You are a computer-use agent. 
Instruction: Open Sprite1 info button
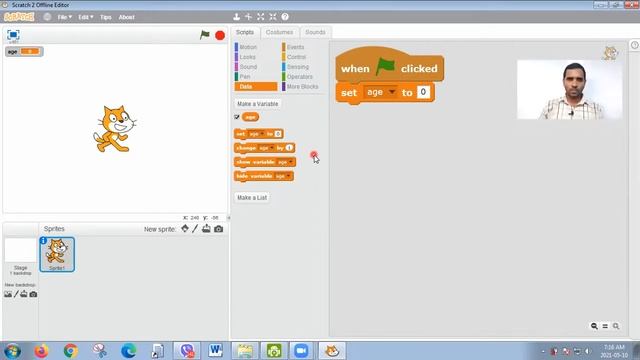44,240
